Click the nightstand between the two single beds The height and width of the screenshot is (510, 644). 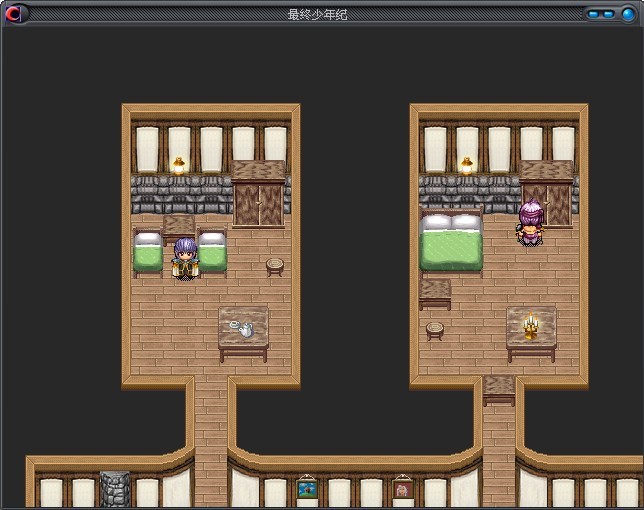tap(179, 230)
